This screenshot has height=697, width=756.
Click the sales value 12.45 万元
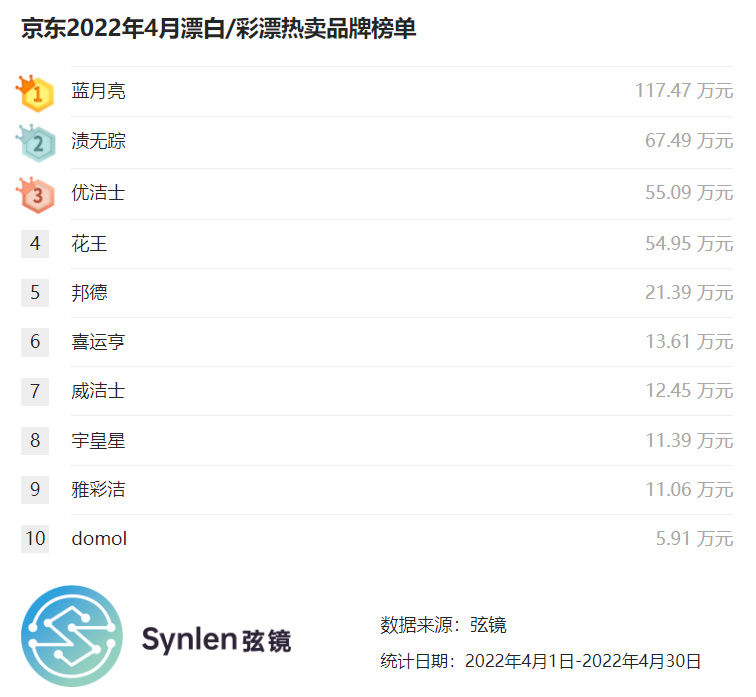click(x=689, y=391)
